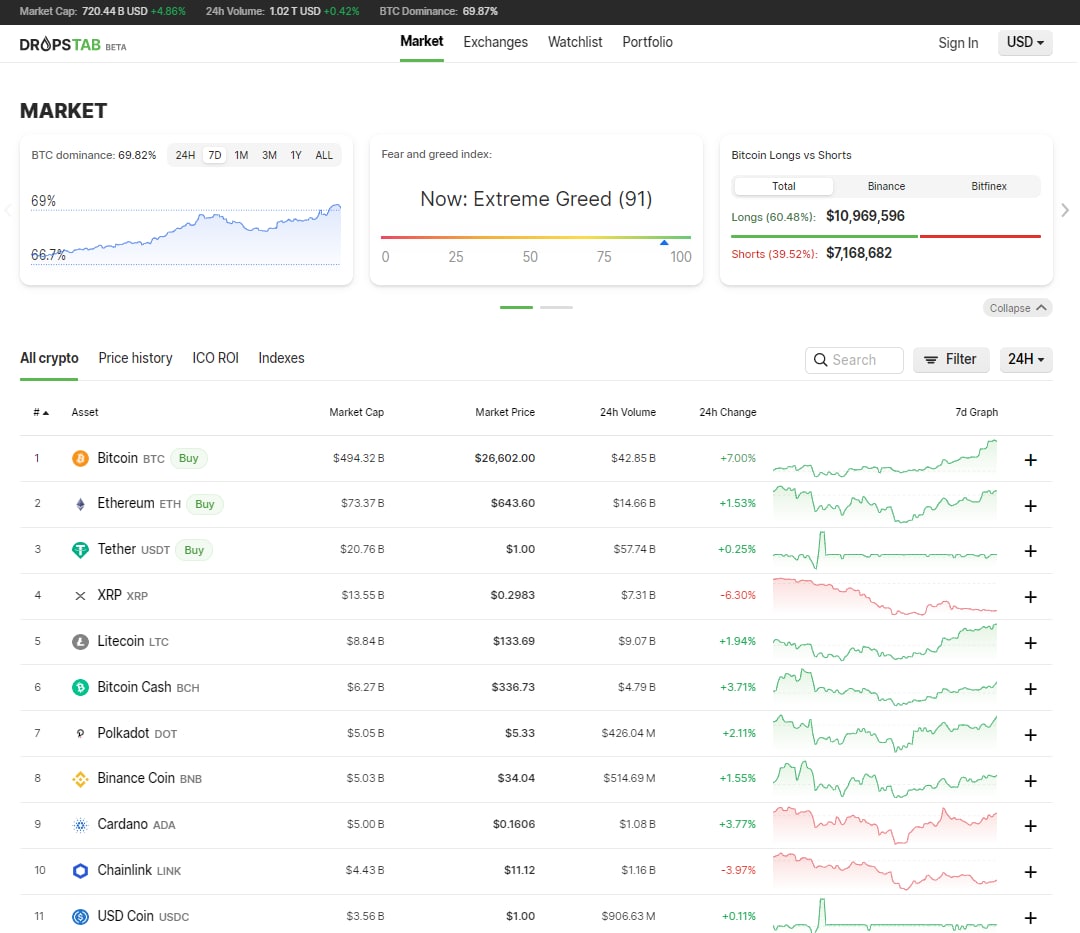Screen dimensions: 1080x933
Task: Click the Ethereum coin logo icon
Action: [x=80, y=504]
